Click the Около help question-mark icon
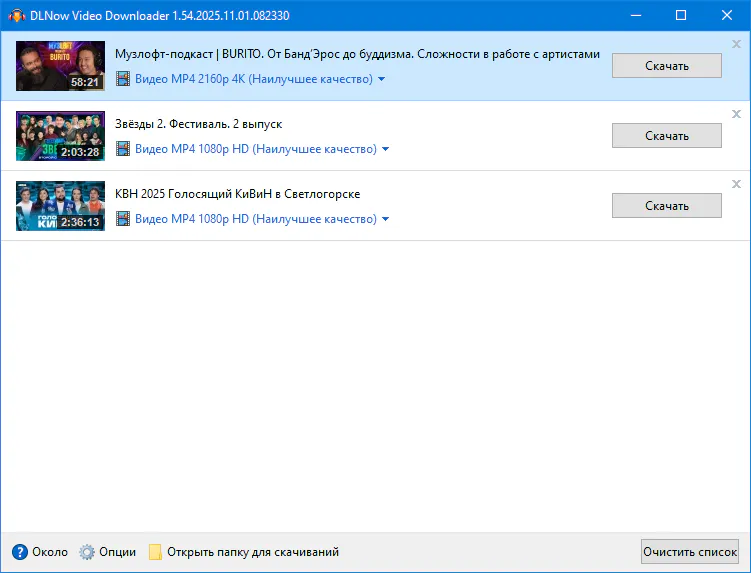 click(x=19, y=552)
